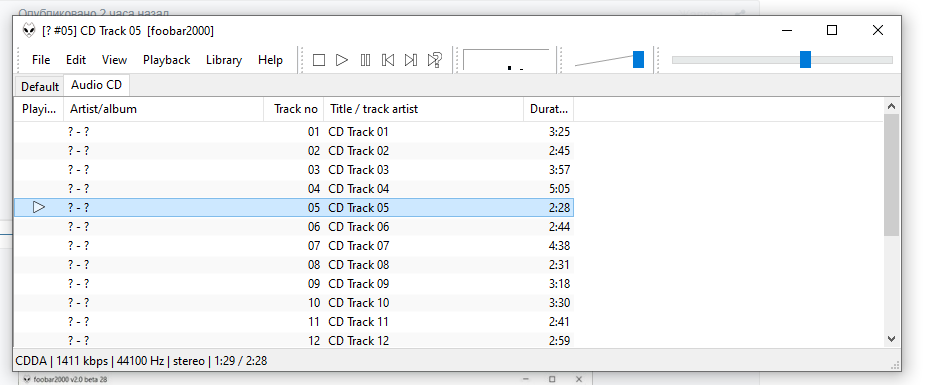Screen dimensions: 925x385
Task: Click the now-playing arrow on Track 05
Action: [39, 207]
